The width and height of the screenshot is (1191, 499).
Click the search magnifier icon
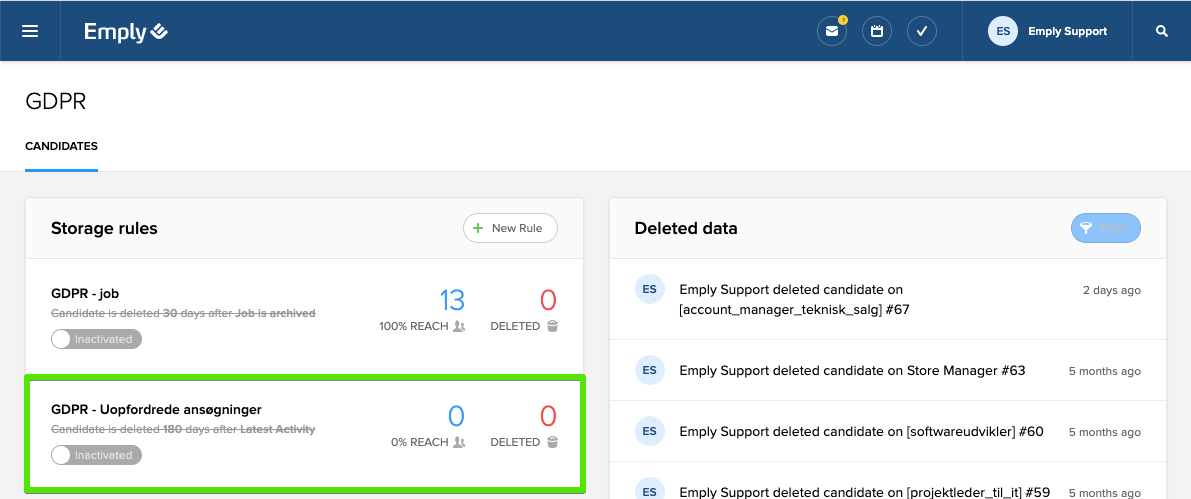(1162, 31)
